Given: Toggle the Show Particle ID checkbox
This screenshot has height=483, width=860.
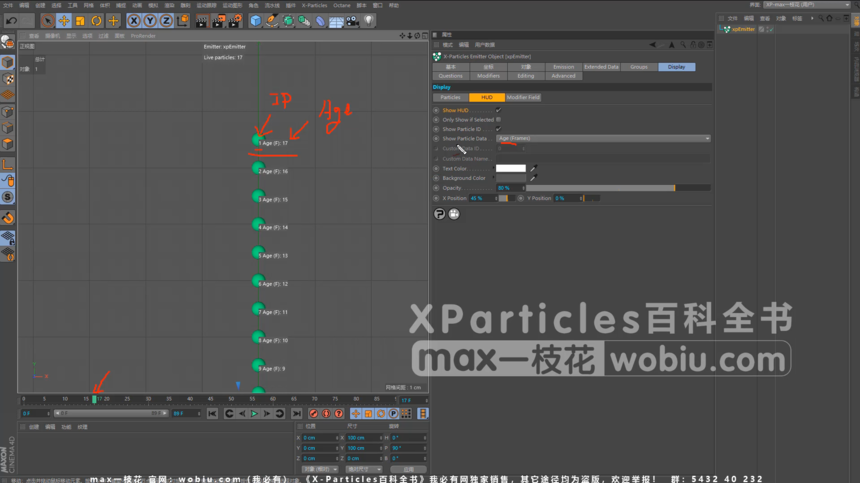Looking at the screenshot, I should [x=499, y=129].
